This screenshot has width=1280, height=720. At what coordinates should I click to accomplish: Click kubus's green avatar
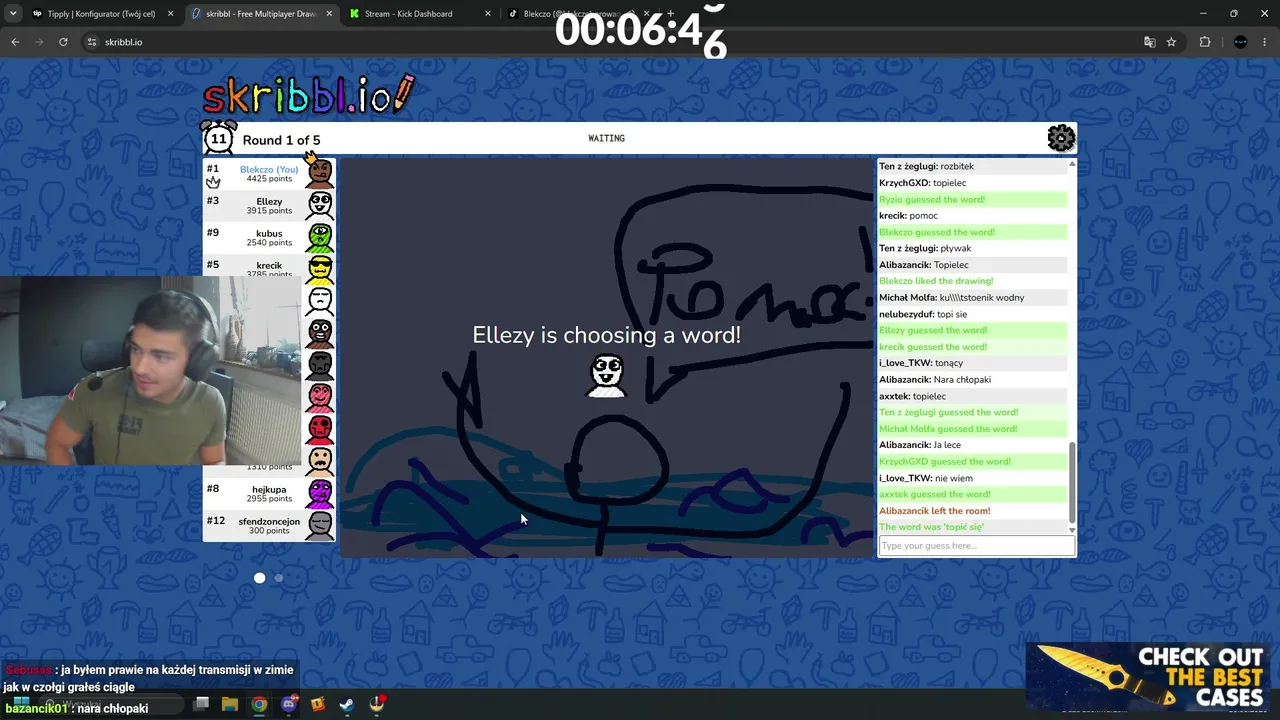[x=320, y=238]
